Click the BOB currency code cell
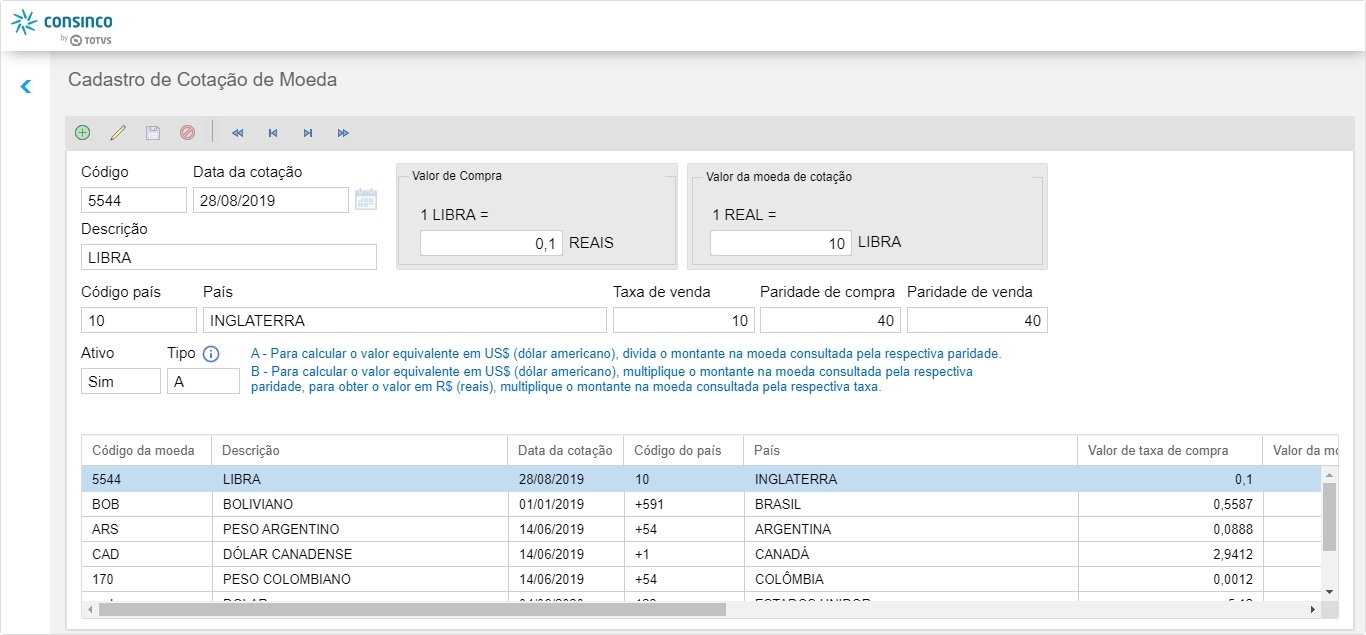This screenshot has height=635, width=1366. (x=146, y=504)
